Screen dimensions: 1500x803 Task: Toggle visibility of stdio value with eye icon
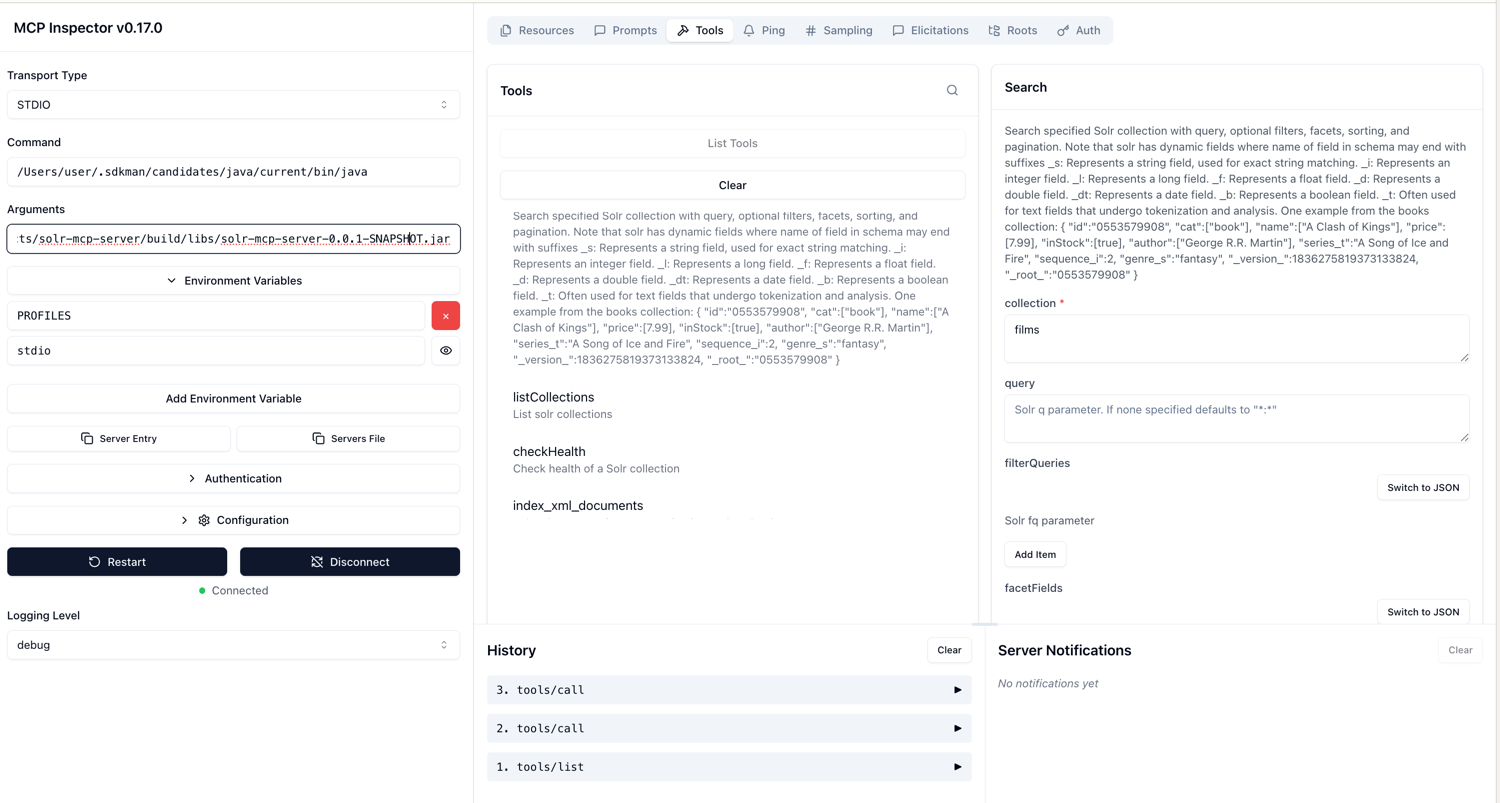click(446, 351)
